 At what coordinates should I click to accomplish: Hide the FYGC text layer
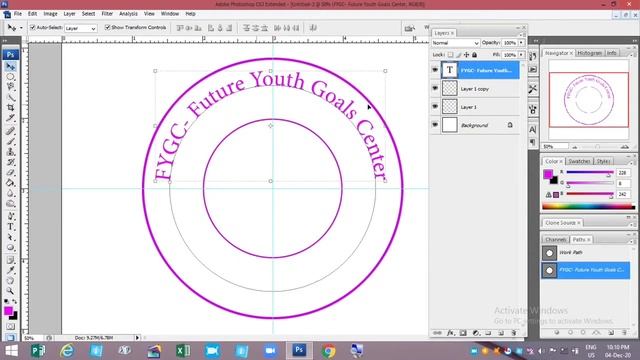435,70
